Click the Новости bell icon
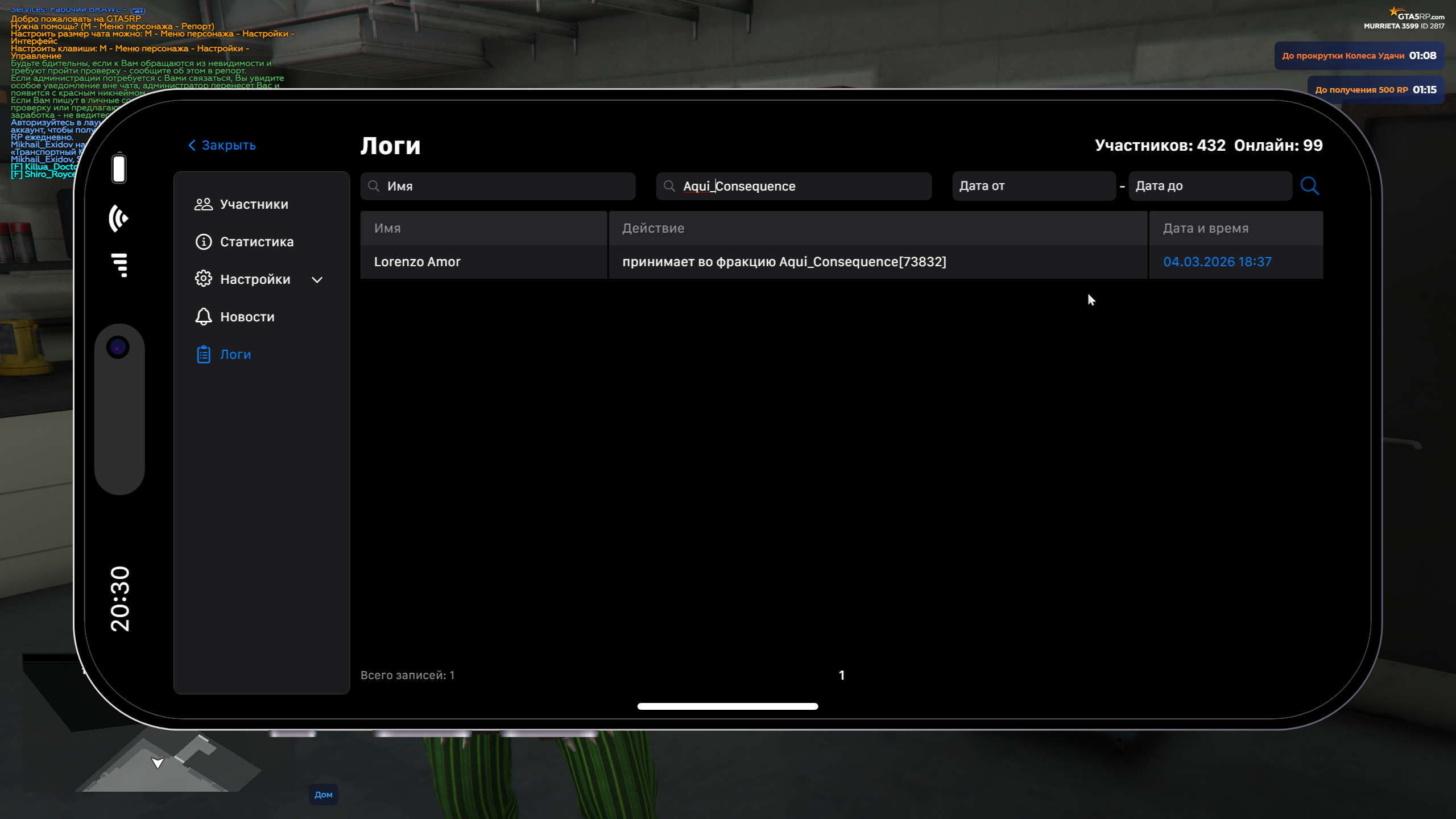The width and height of the screenshot is (1456, 819). click(203, 317)
